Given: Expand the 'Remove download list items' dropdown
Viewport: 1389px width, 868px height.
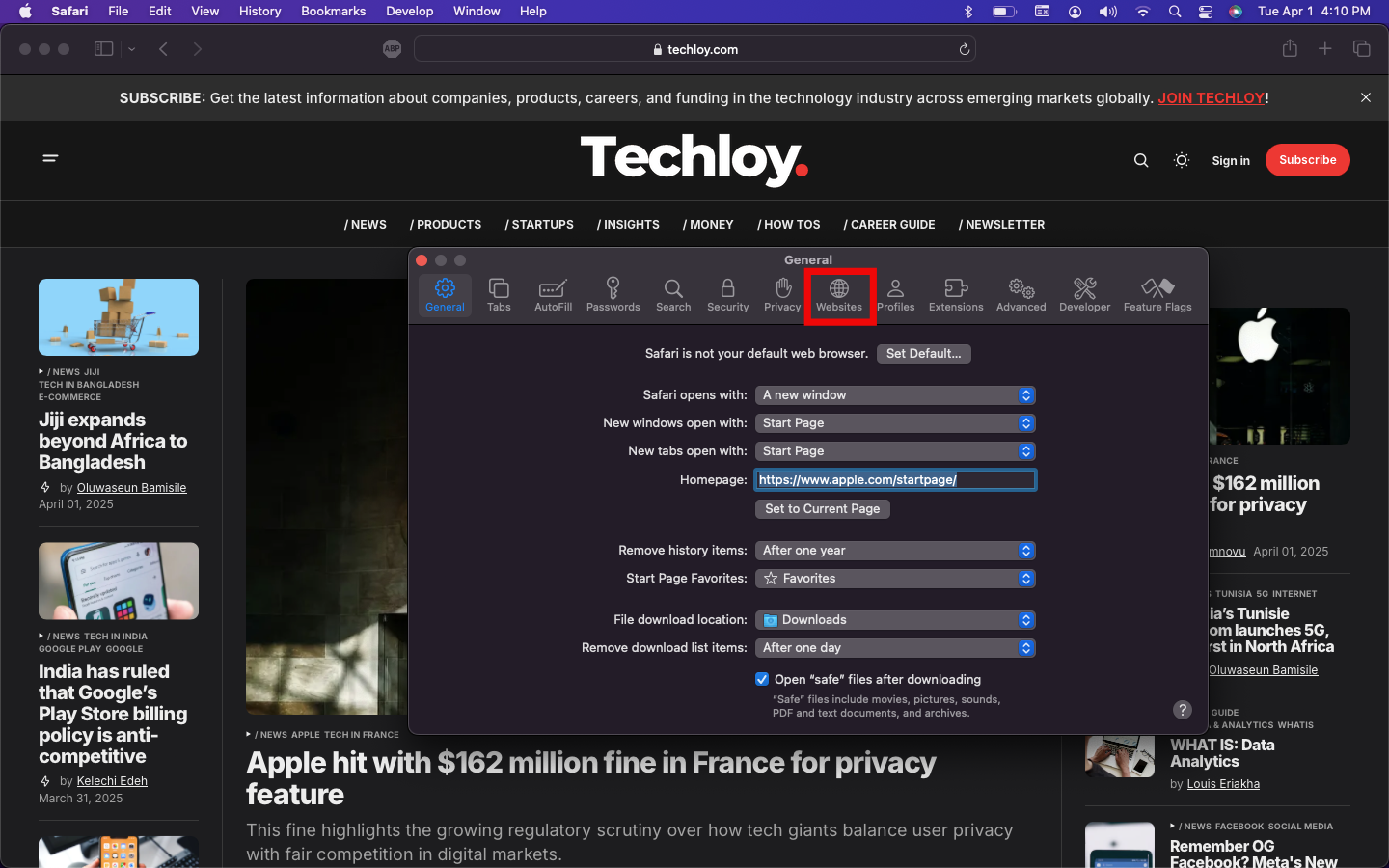Looking at the screenshot, I should pyautogui.click(x=895, y=648).
